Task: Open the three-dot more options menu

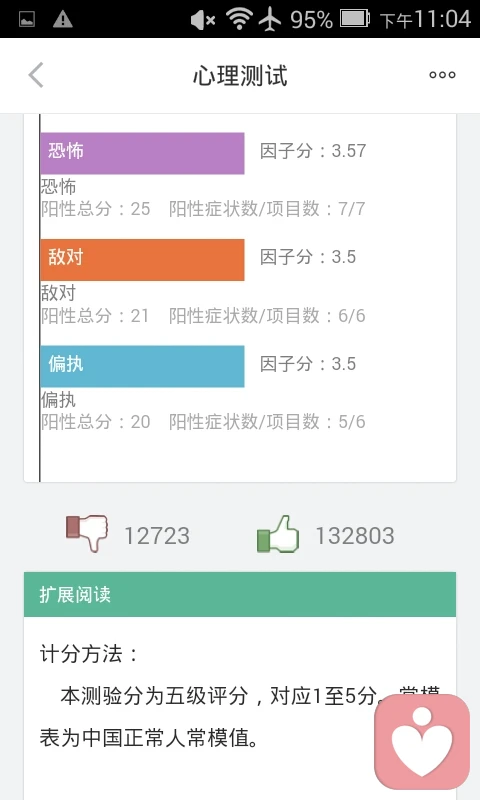Action: point(442,75)
